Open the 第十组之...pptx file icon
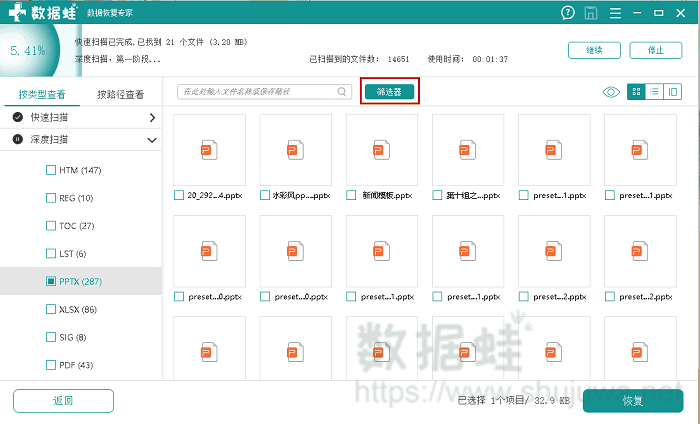The height and width of the screenshot is (424, 700). pyautogui.click(x=468, y=150)
